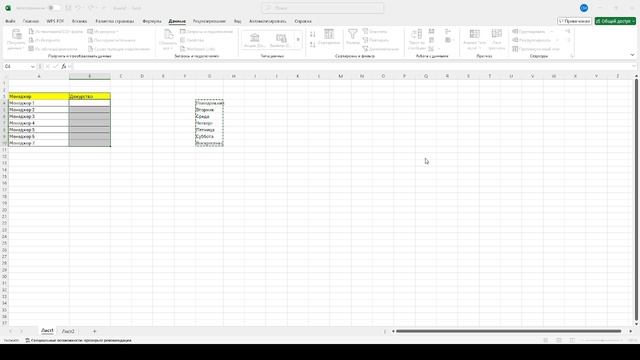Viewport: 640px width, 360px height.
Task: Open the Get Data (Получить данные) button
Action: (16, 40)
